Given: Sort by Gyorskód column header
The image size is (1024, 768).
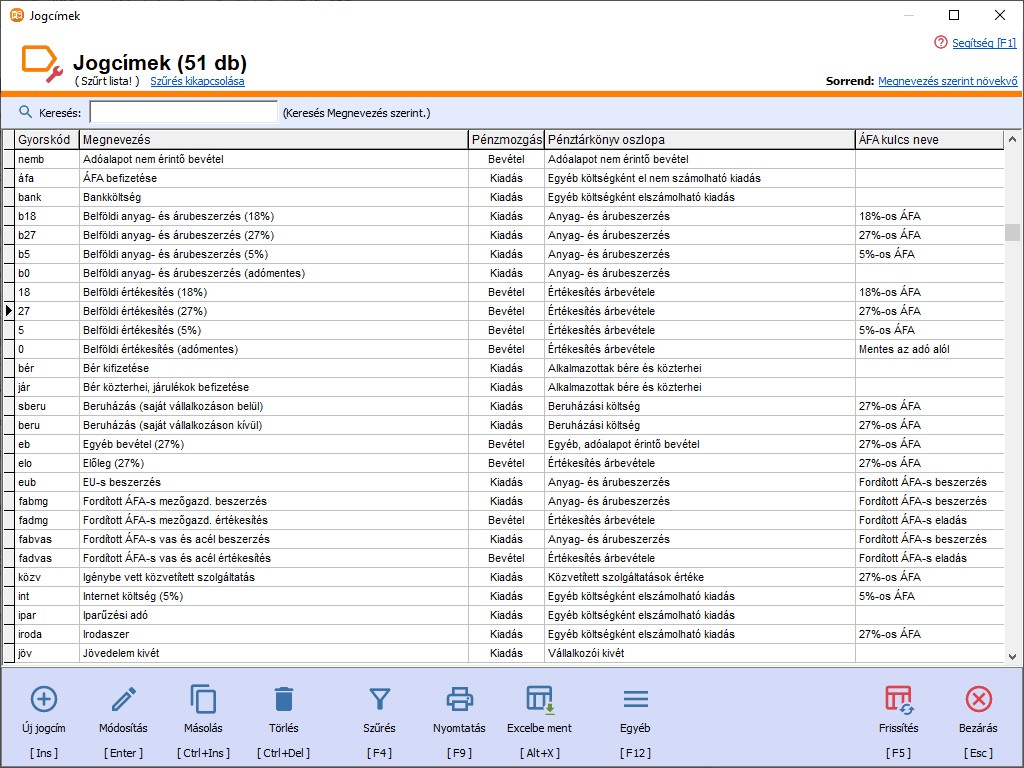Looking at the screenshot, I should point(45,140).
